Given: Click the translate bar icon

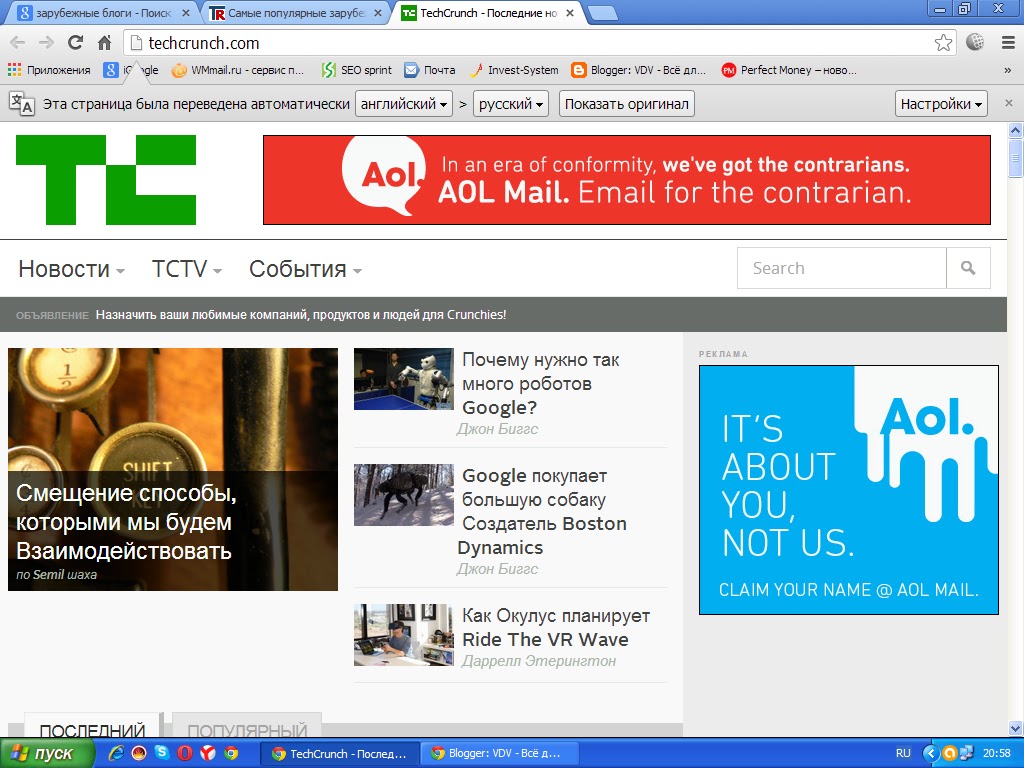Looking at the screenshot, I should point(22,104).
